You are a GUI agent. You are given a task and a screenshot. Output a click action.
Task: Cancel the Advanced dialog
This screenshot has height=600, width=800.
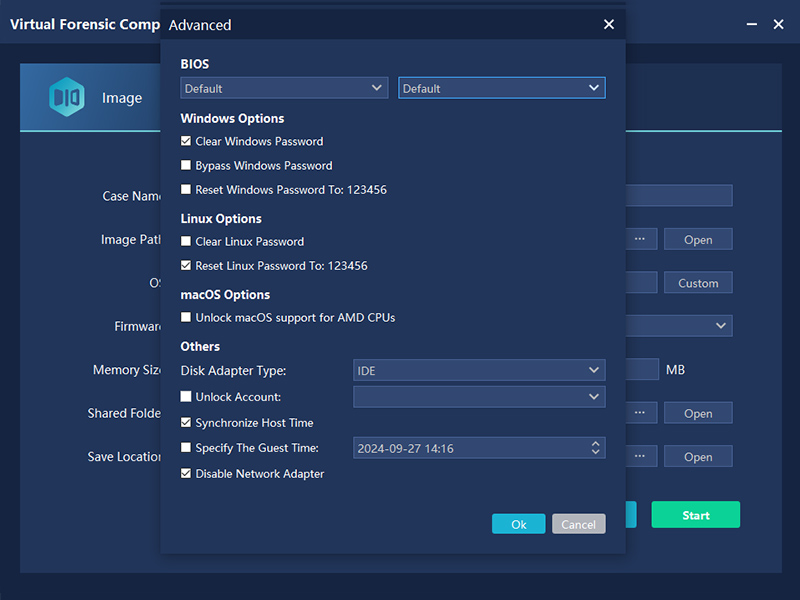tap(579, 524)
